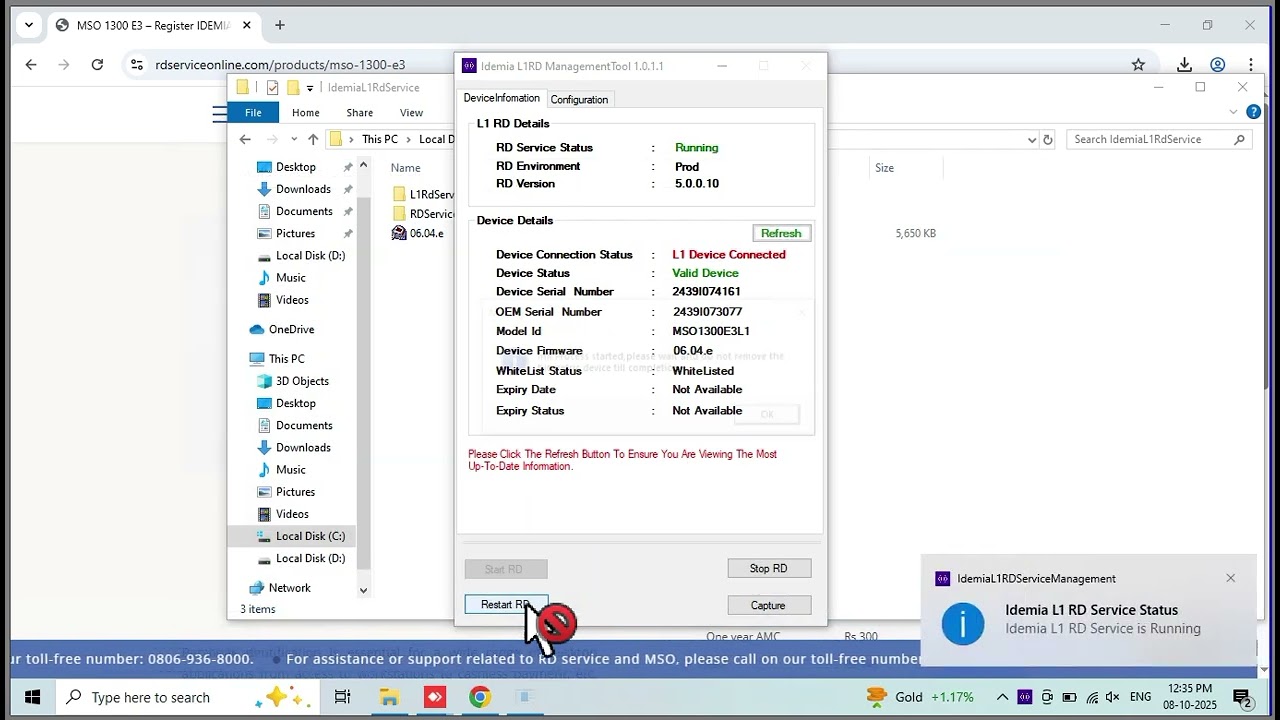Select This PC in navigation pane
This screenshot has height=720, width=1280.
[x=286, y=359]
